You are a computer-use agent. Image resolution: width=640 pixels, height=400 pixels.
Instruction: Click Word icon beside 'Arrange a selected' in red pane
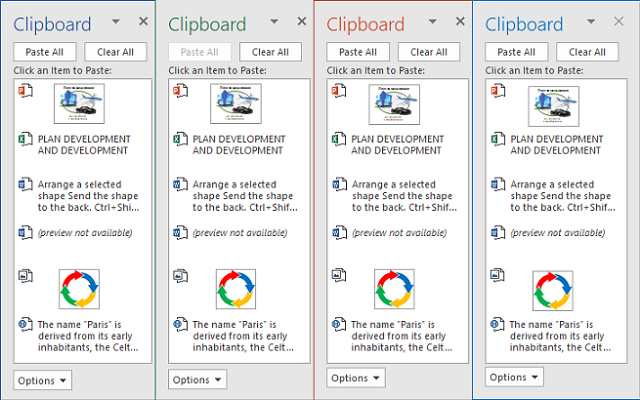[339, 184]
